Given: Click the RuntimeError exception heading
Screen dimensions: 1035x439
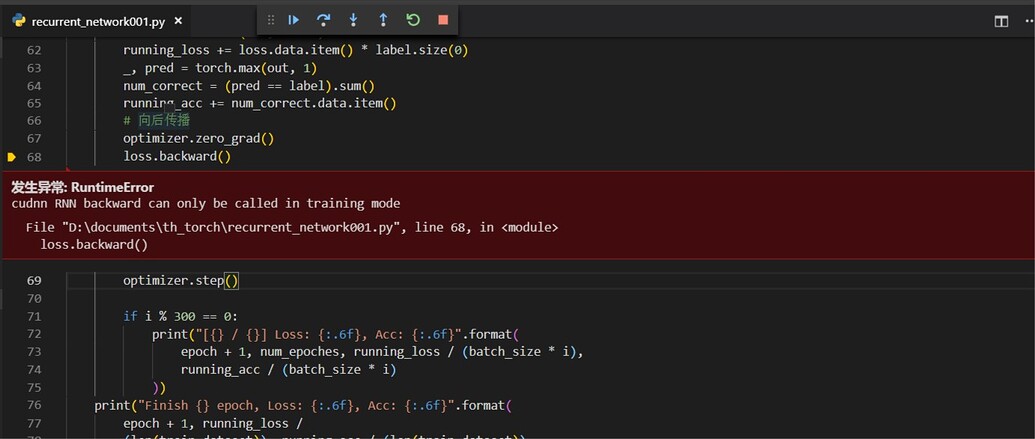Looking at the screenshot, I should pos(82,187).
